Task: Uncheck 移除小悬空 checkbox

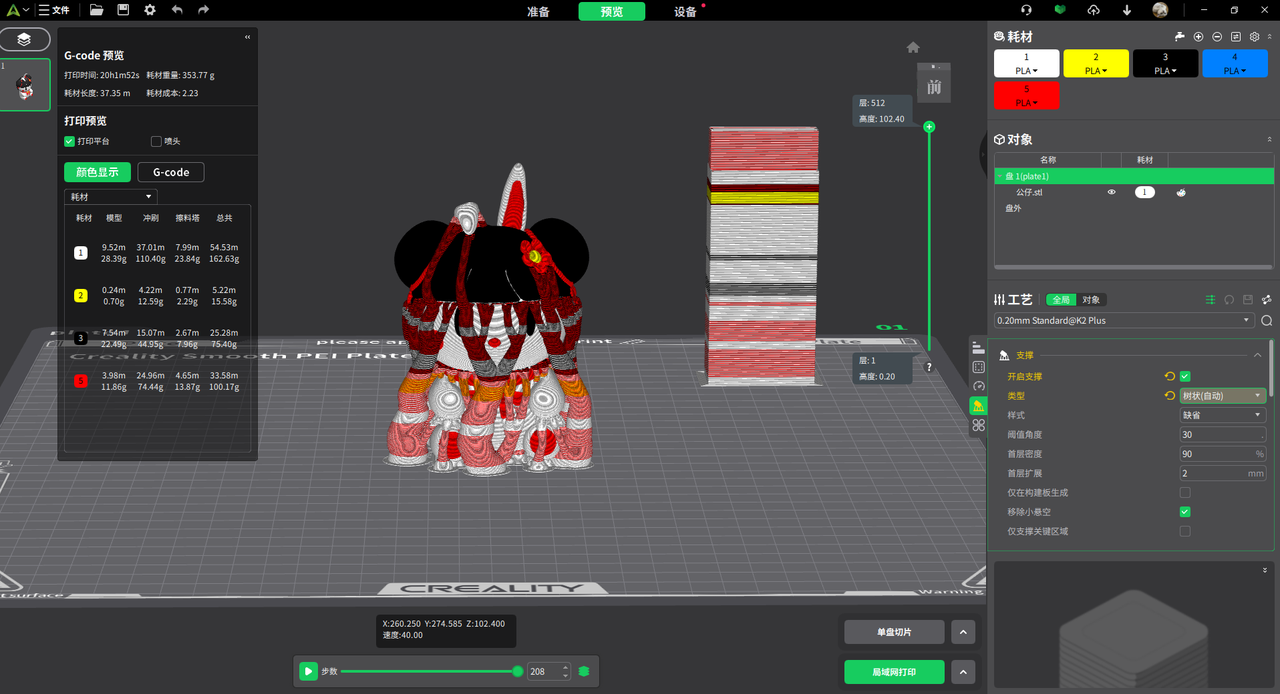Action: pos(1185,512)
